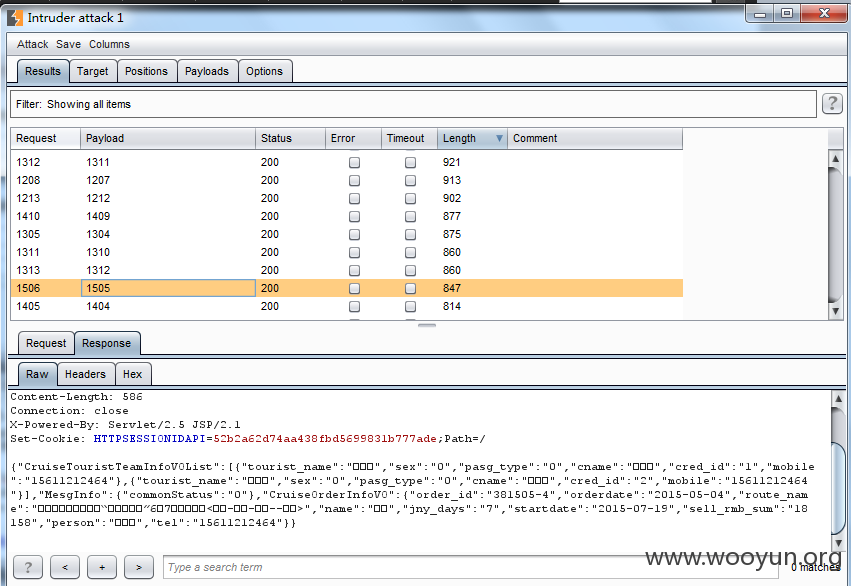851x586 pixels.
Task: Select the row with request 1213
Action: pyautogui.click(x=347, y=198)
